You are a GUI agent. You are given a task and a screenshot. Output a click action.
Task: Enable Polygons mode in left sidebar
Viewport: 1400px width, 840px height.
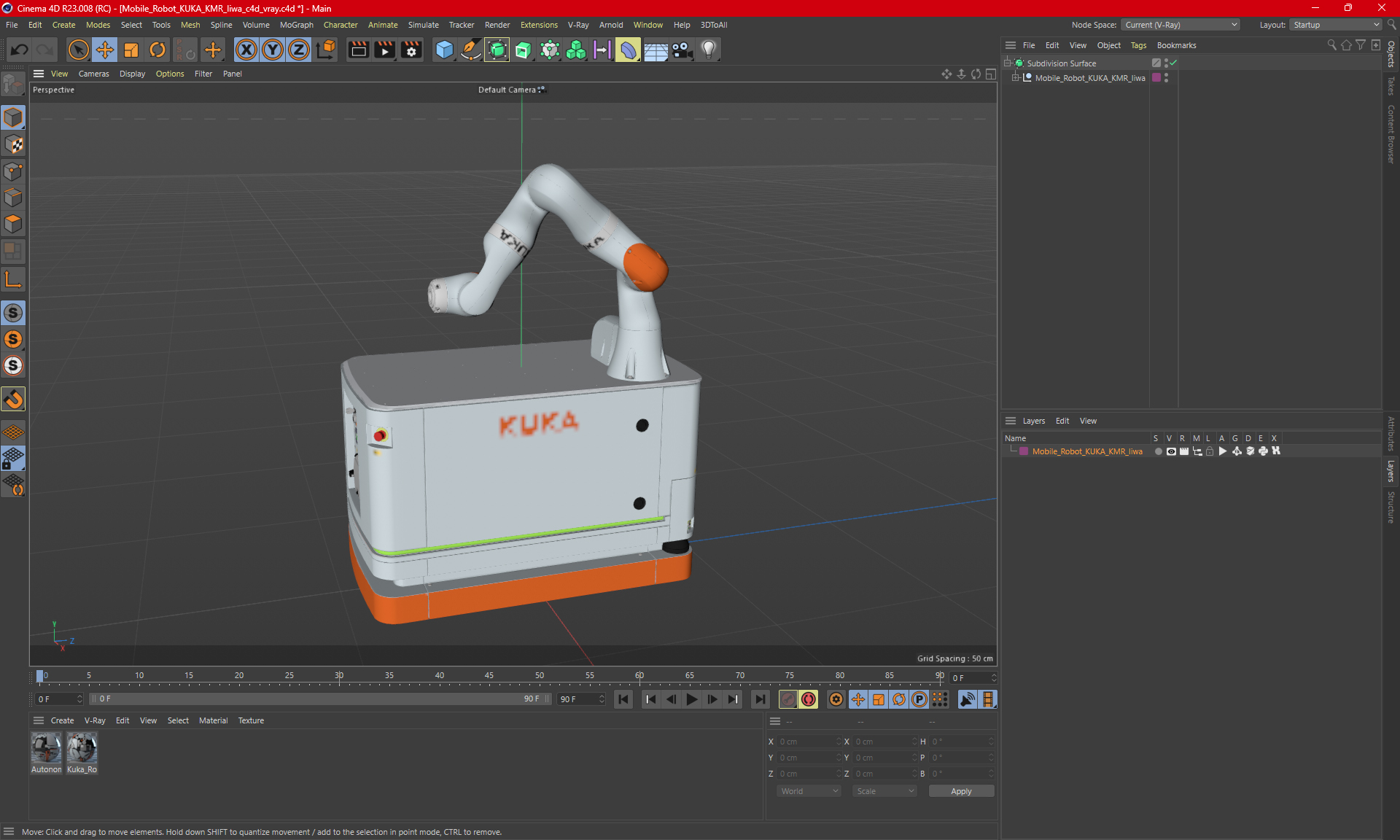click(13, 224)
